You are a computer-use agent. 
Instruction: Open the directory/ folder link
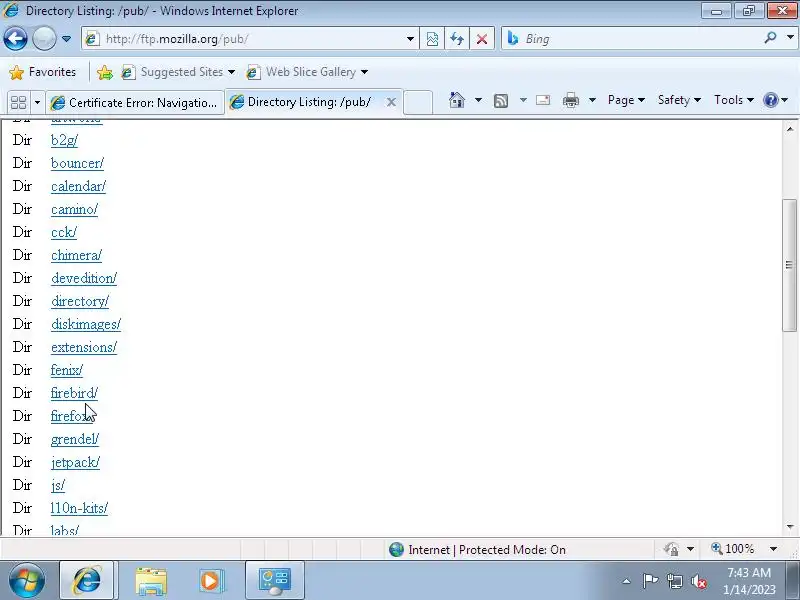80,301
